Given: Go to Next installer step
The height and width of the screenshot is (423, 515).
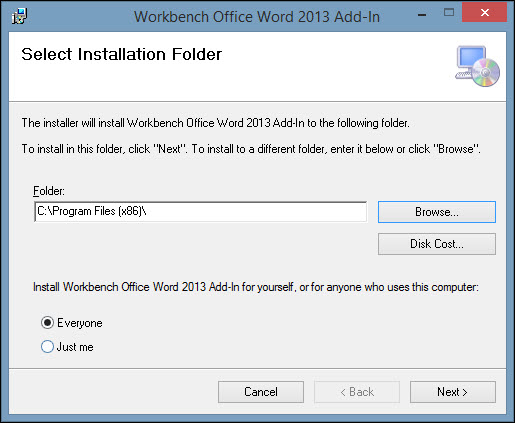Looking at the screenshot, I should 453,392.
